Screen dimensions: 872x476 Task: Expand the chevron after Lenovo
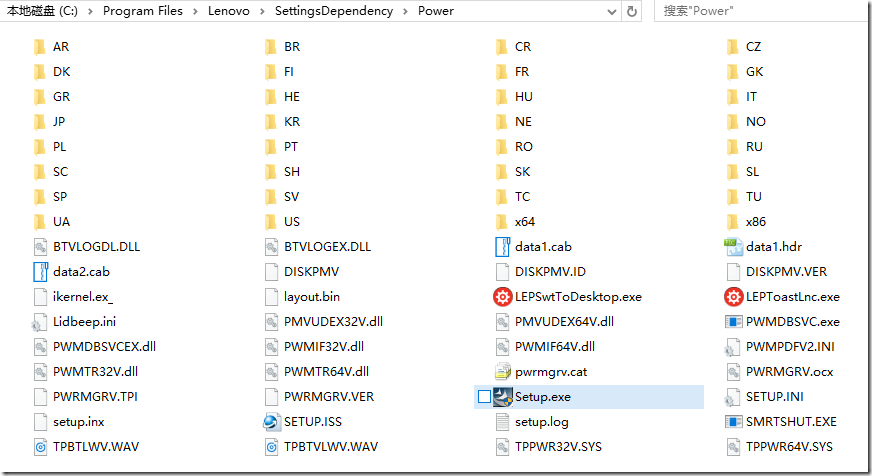(262, 11)
